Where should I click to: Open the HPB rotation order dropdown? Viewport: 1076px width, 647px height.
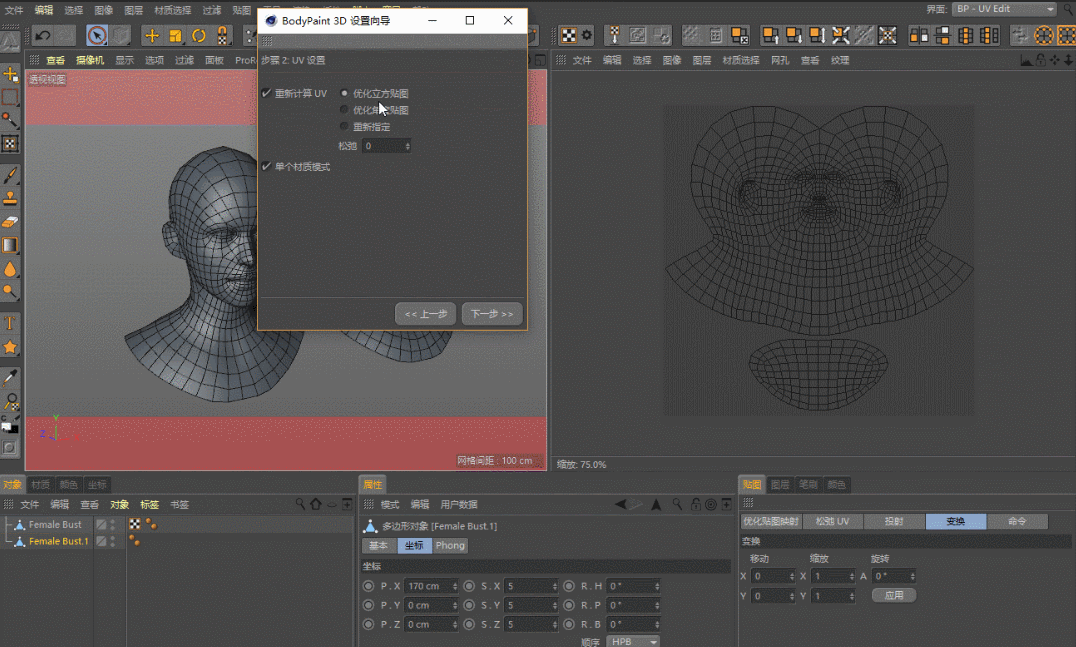(x=633, y=642)
